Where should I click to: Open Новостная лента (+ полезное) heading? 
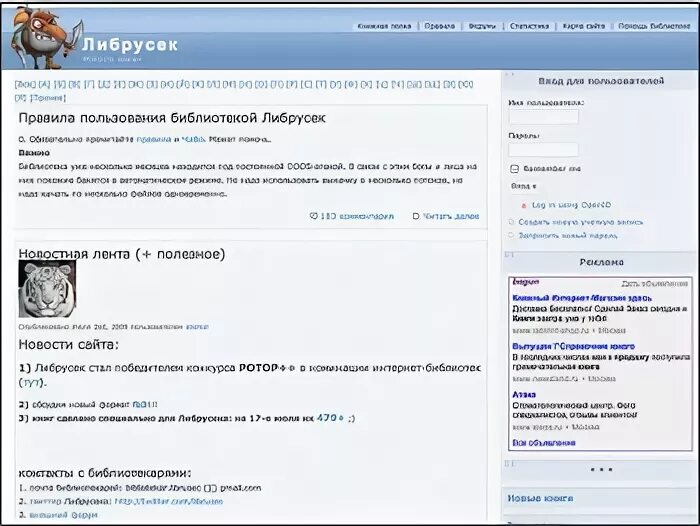[x=122, y=254]
